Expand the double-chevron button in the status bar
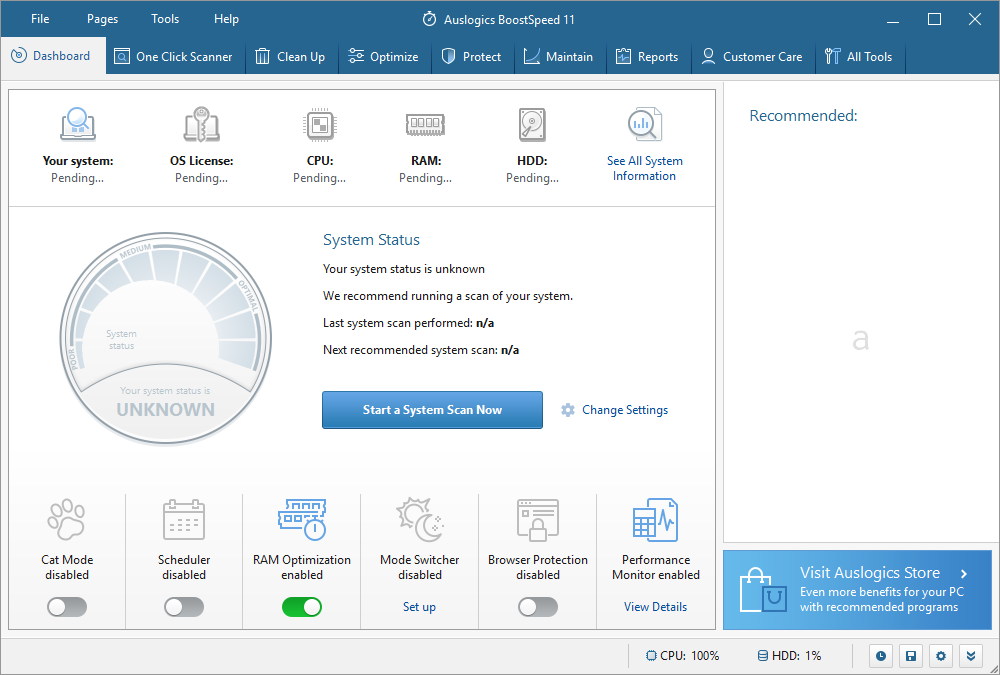 pyautogui.click(x=971, y=656)
